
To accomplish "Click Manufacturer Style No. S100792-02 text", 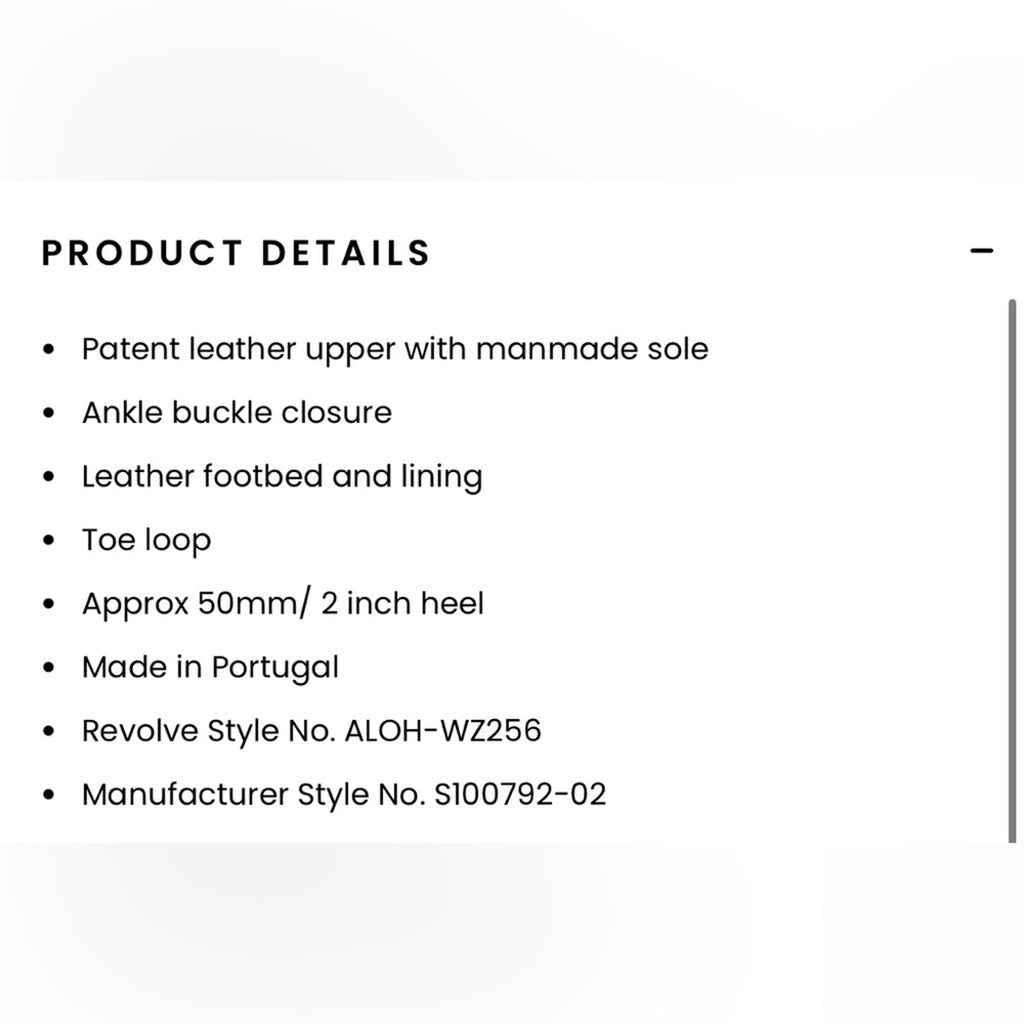I will (344, 795).
